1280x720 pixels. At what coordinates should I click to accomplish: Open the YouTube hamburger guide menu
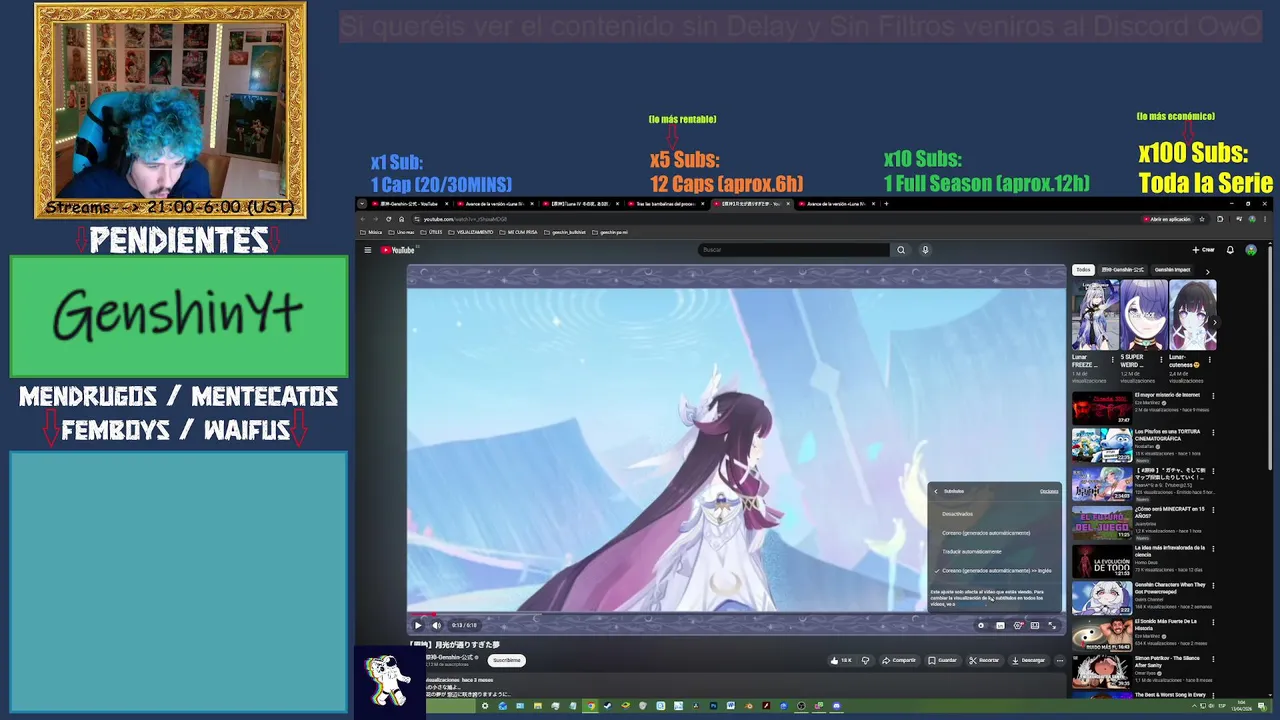pos(367,250)
